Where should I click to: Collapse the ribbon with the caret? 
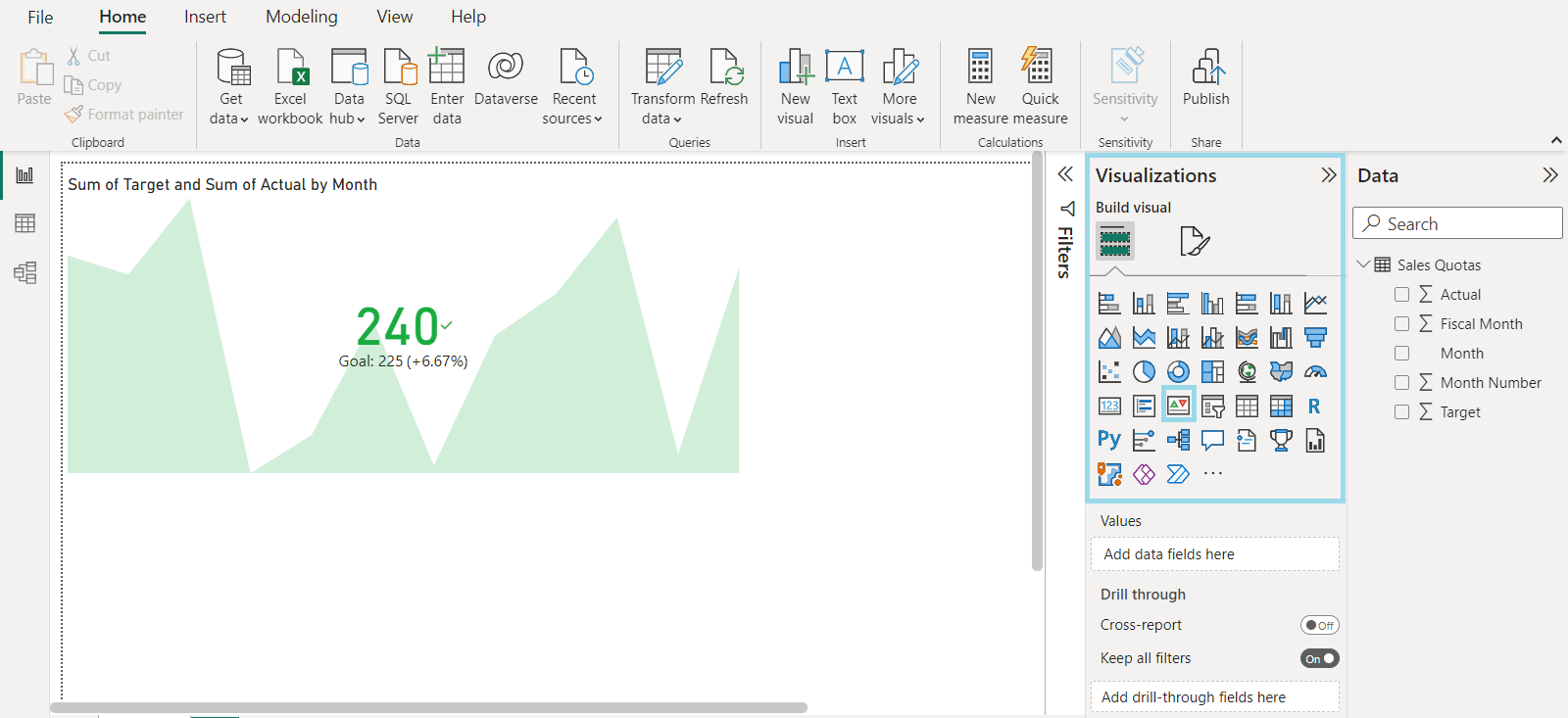[1556, 141]
